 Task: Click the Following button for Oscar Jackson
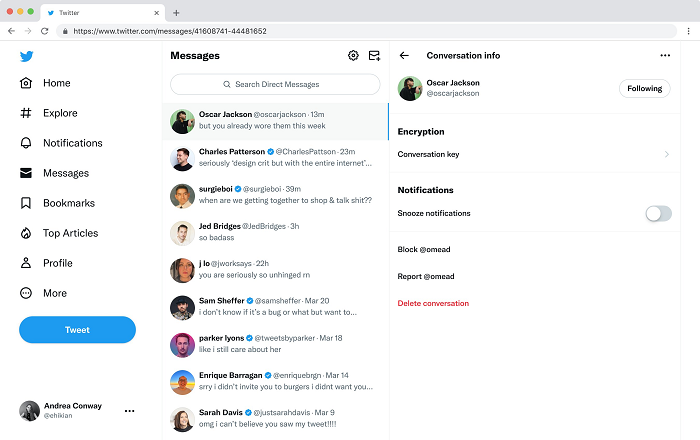[x=644, y=88]
